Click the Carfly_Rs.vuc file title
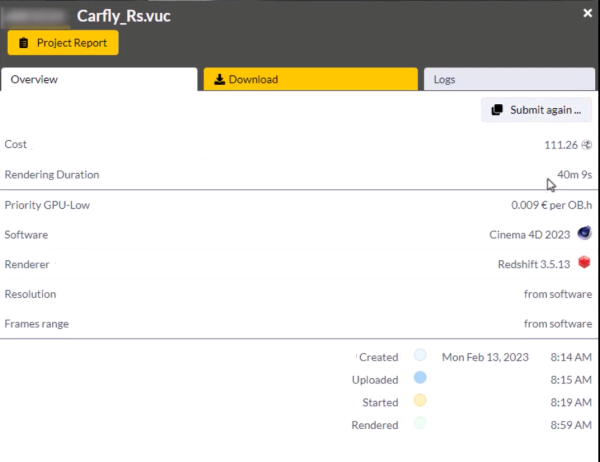600x462 pixels. click(x=124, y=16)
